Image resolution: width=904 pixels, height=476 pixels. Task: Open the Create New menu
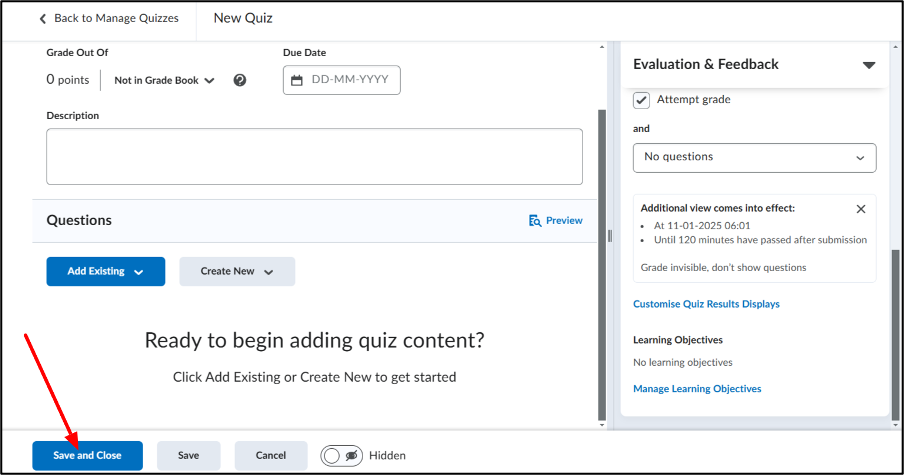[x=237, y=271]
